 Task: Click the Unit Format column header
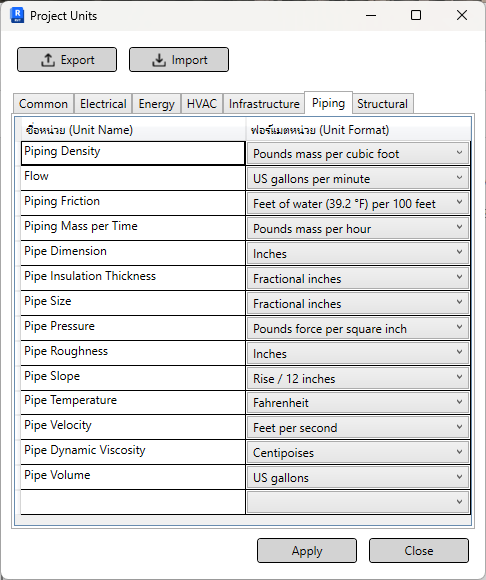358,129
